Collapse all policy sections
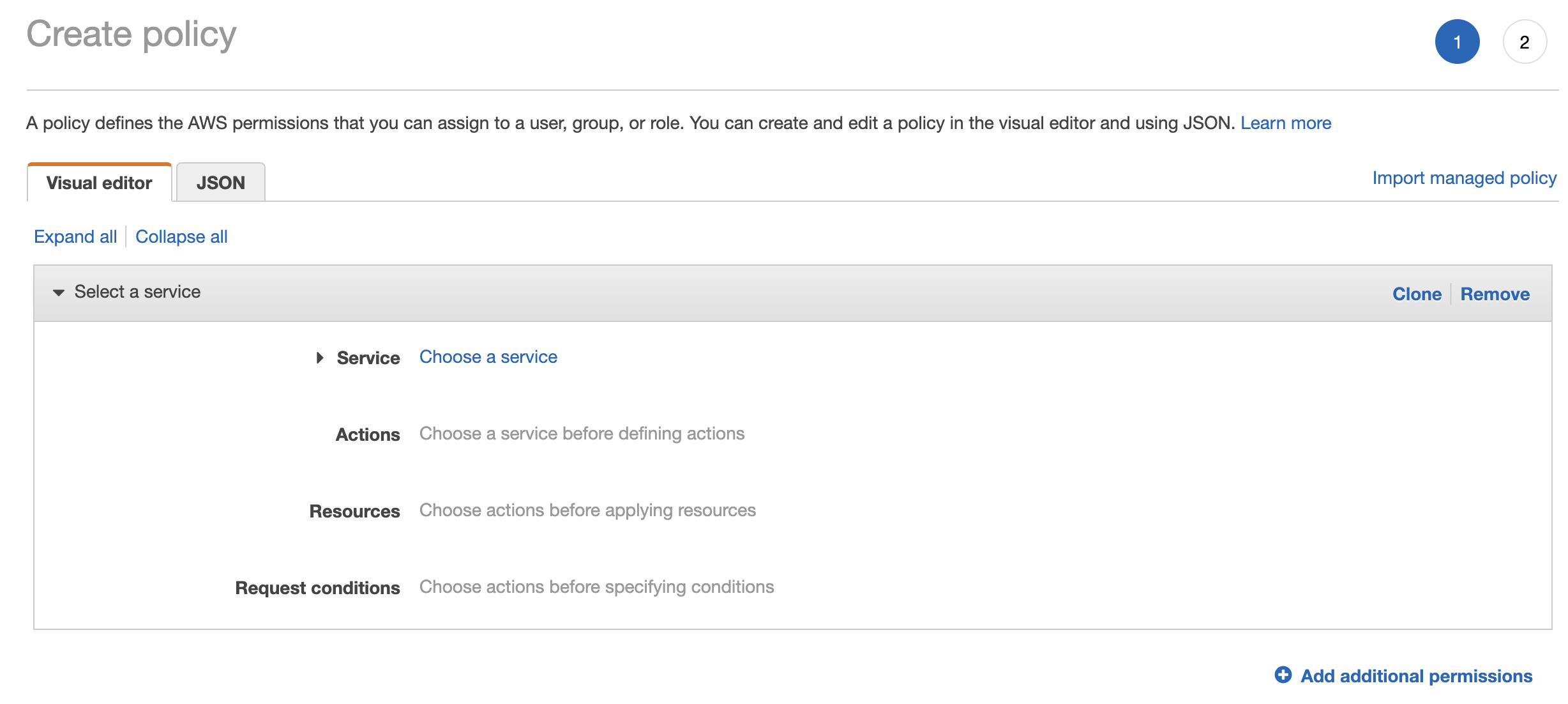The height and width of the screenshot is (704, 1568). [x=181, y=236]
